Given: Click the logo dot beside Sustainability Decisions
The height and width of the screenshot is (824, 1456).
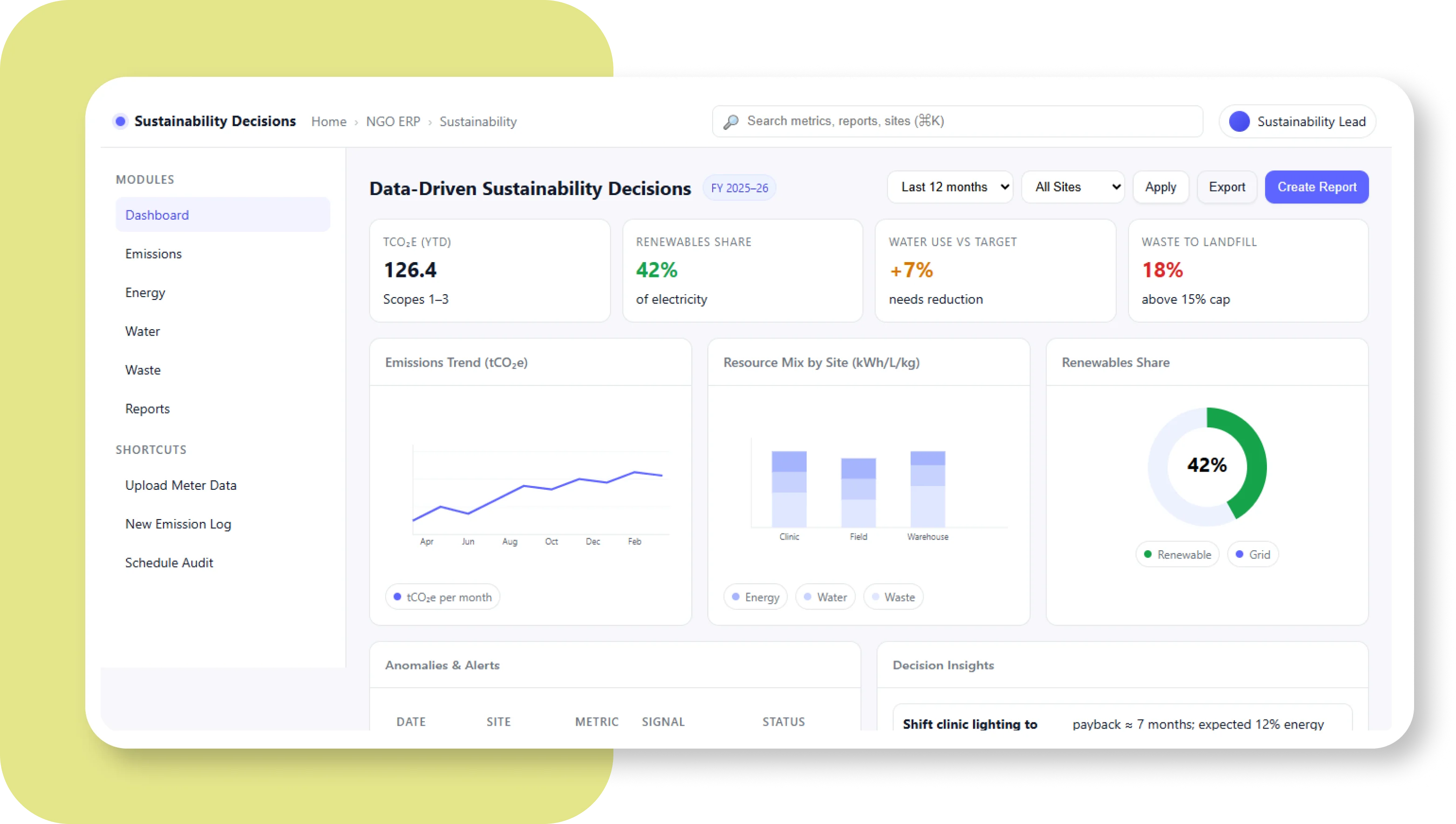Looking at the screenshot, I should point(121,121).
